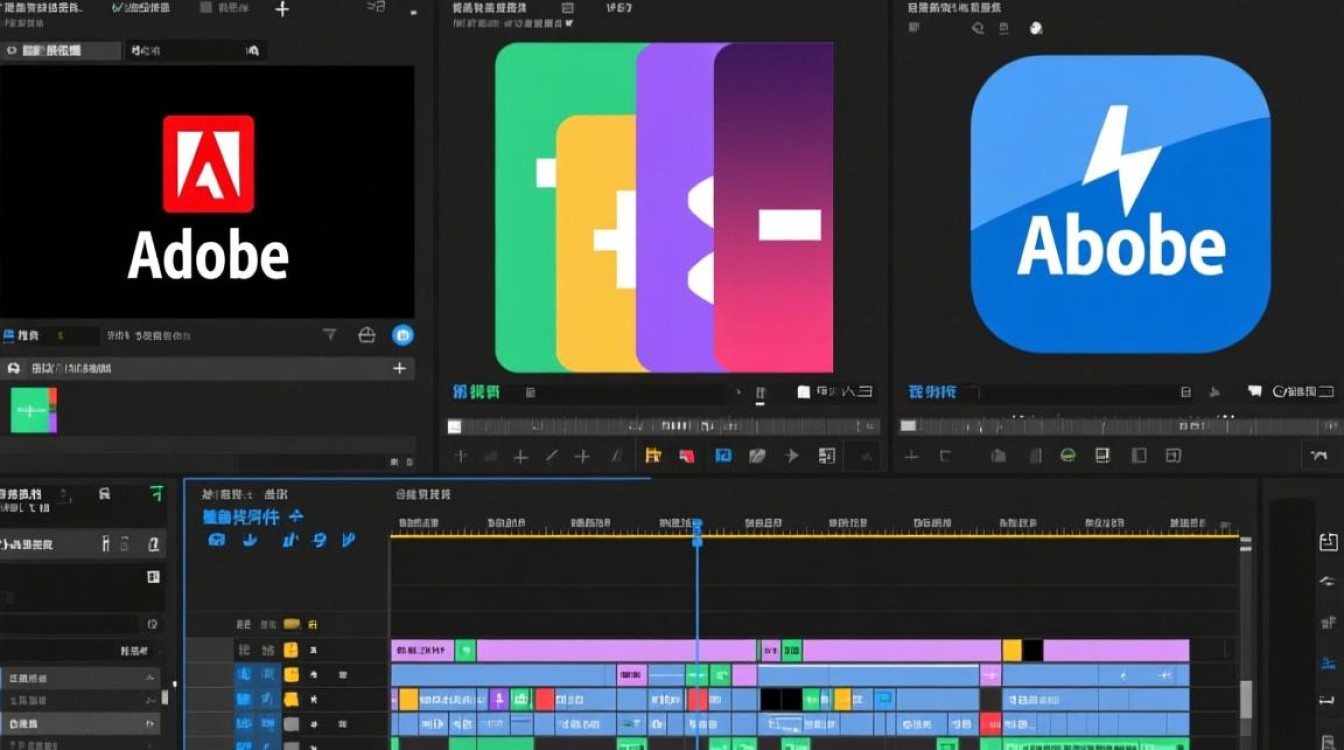Click the plus button in the top-left header
Screen dimensions: 1344x750
pos(282,9)
